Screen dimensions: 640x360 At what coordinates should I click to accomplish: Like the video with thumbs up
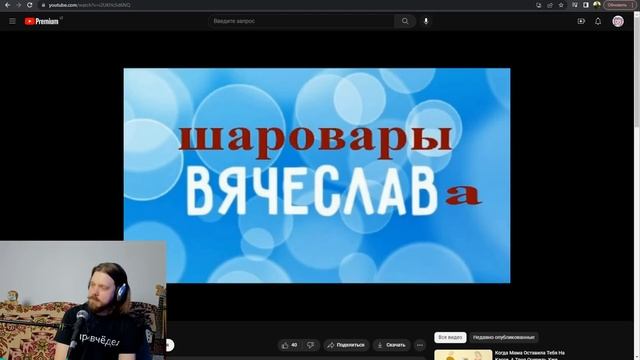point(289,345)
